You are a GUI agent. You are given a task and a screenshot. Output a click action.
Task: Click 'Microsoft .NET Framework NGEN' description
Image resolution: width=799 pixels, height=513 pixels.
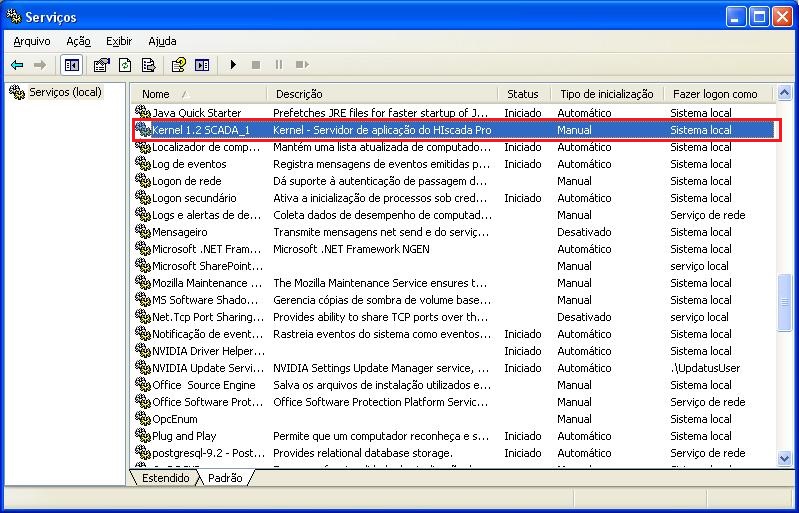(351, 249)
